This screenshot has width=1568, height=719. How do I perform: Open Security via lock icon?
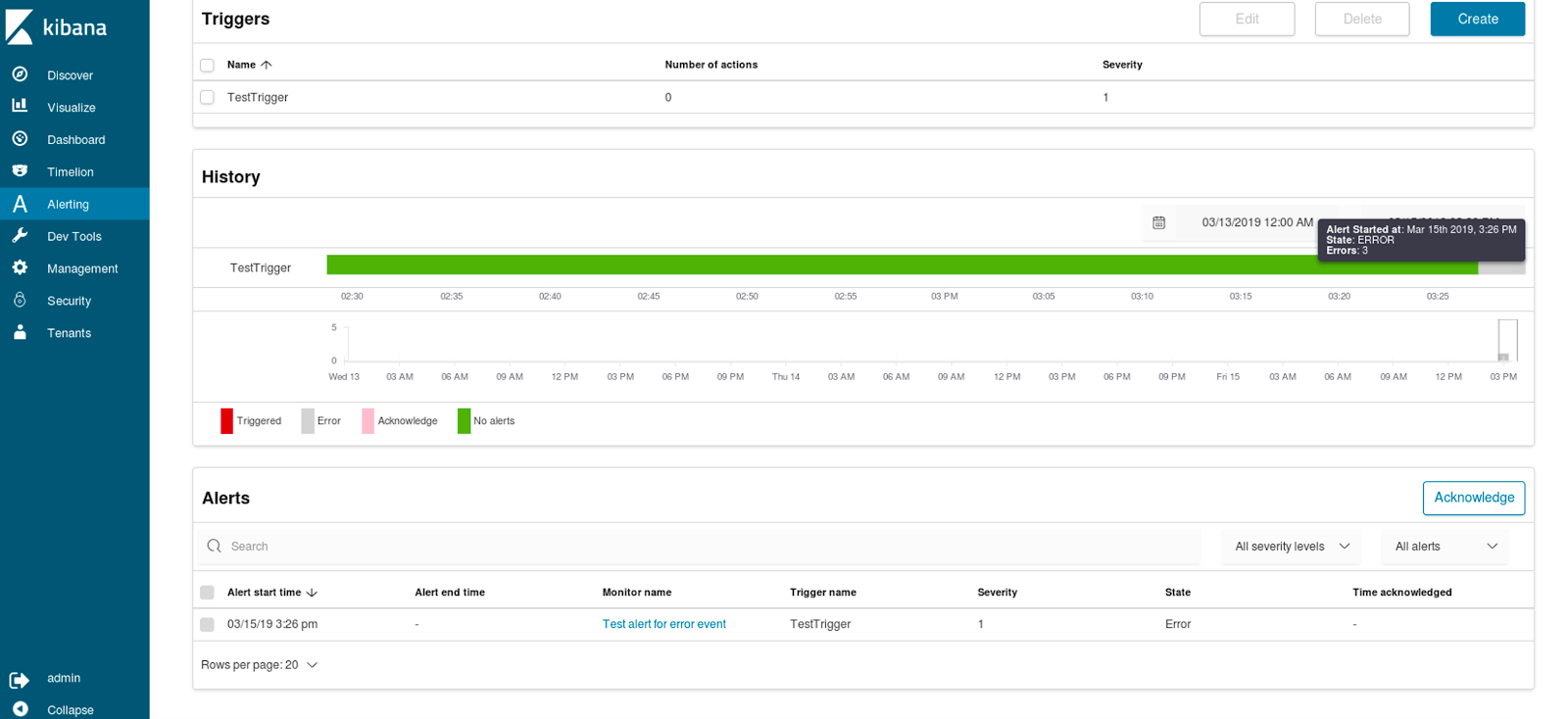point(20,300)
